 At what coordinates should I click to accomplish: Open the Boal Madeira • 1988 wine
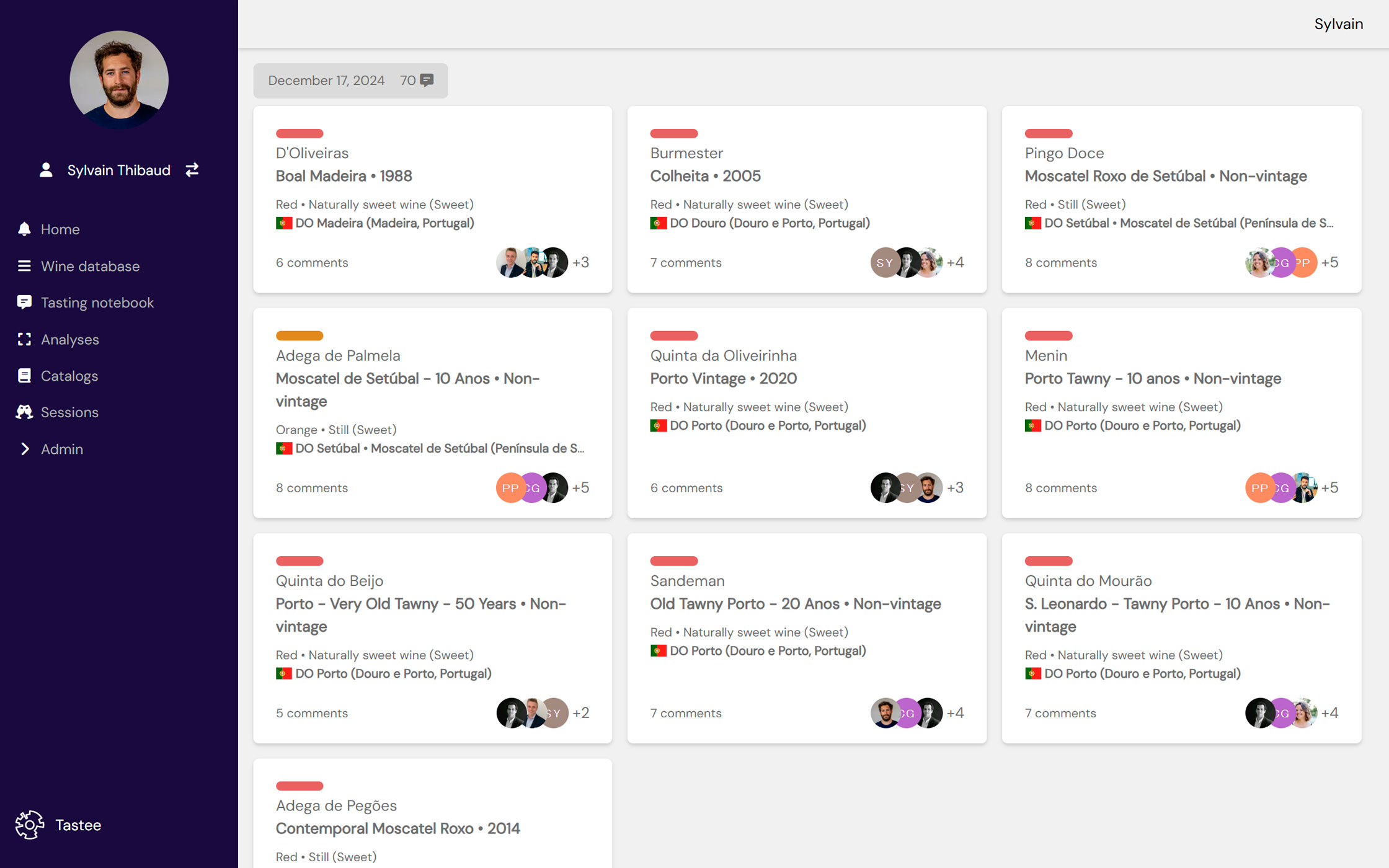(344, 176)
